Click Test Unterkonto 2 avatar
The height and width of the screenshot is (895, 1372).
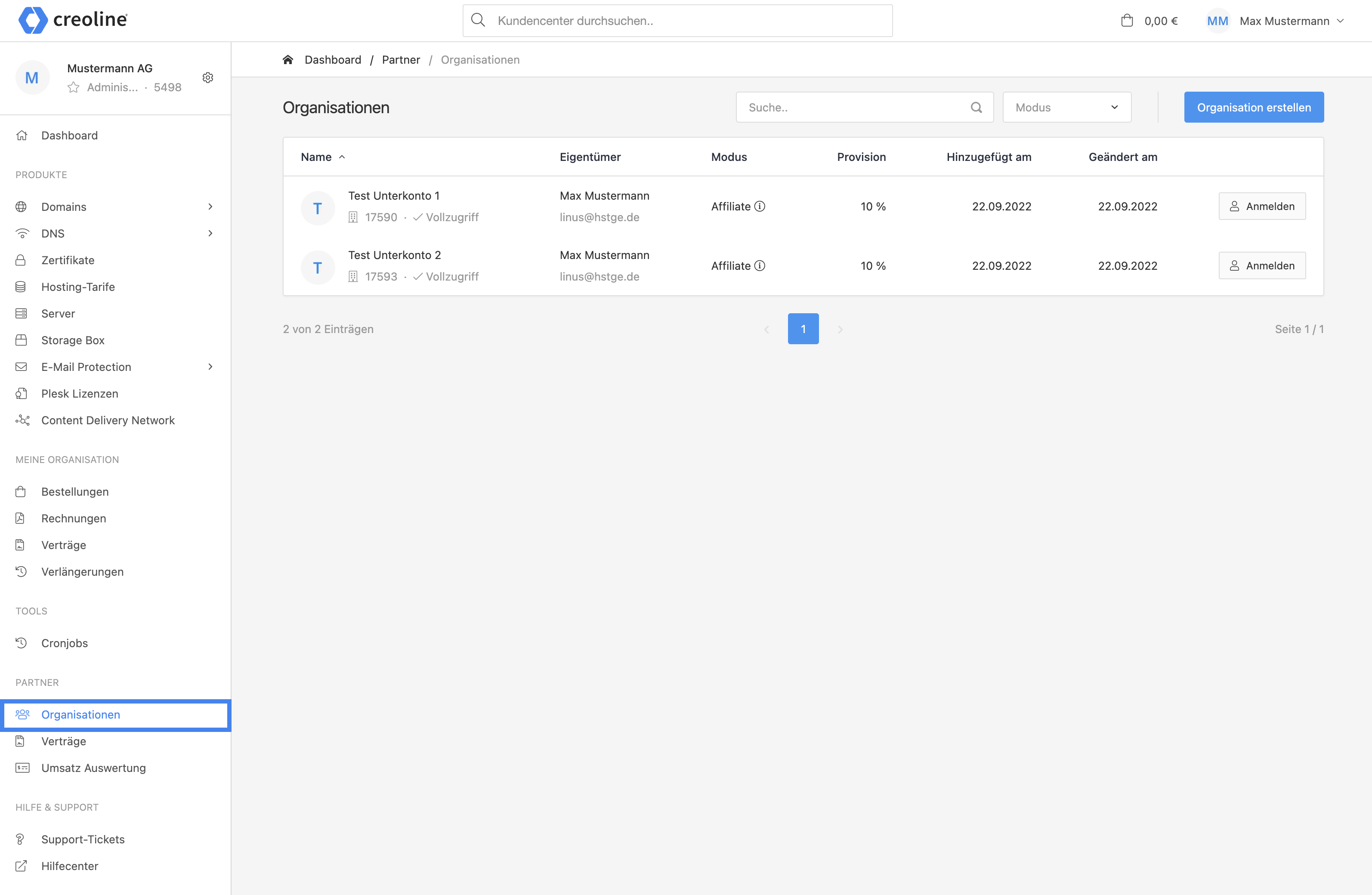318,267
